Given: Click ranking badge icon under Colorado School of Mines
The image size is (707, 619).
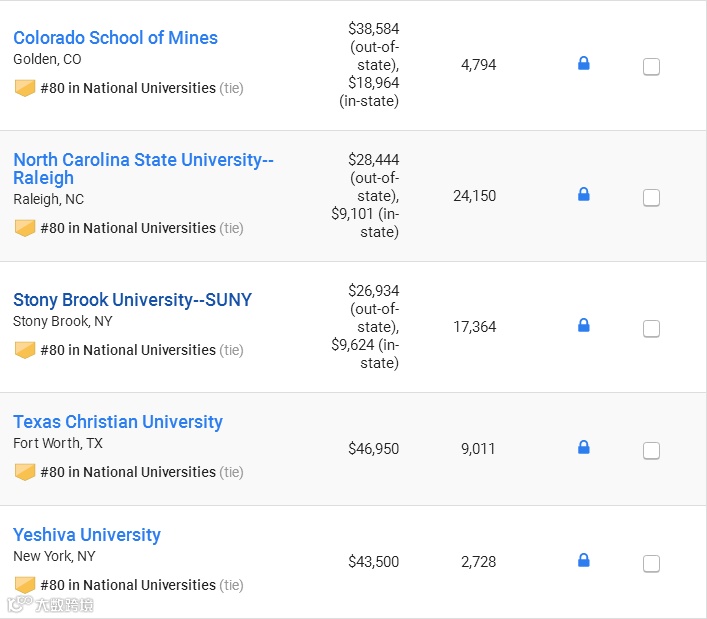Looking at the screenshot, I should click(25, 88).
